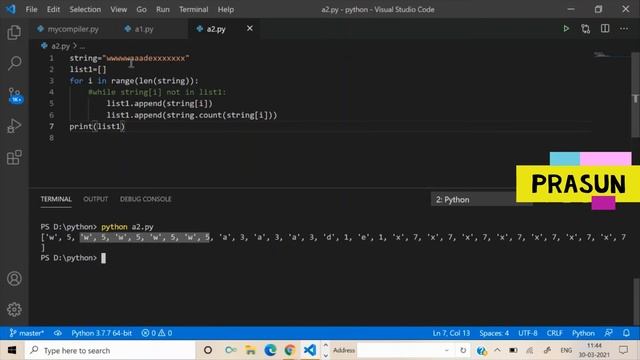Open the Go menu

tap(141, 9)
